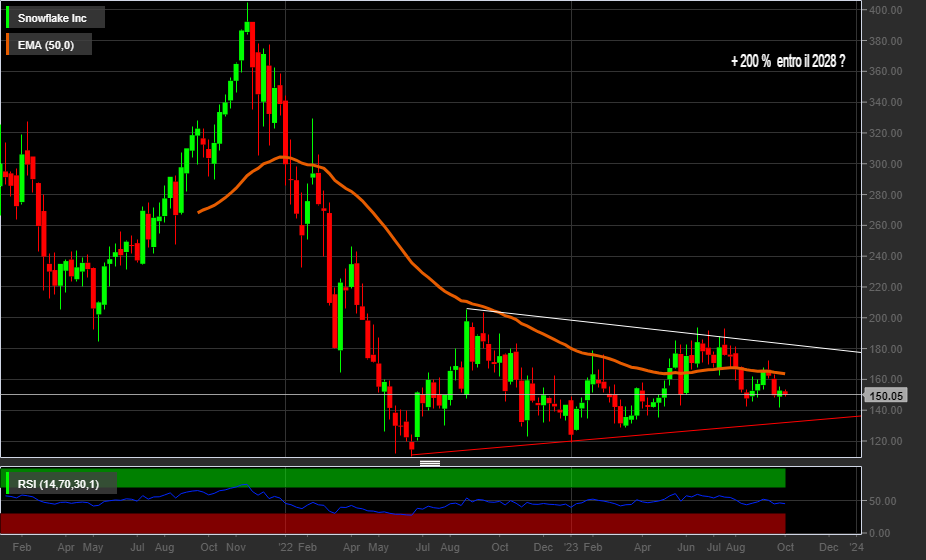Click the green Snowflake Inc color marker
926x560 pixels.
point(7,18)
